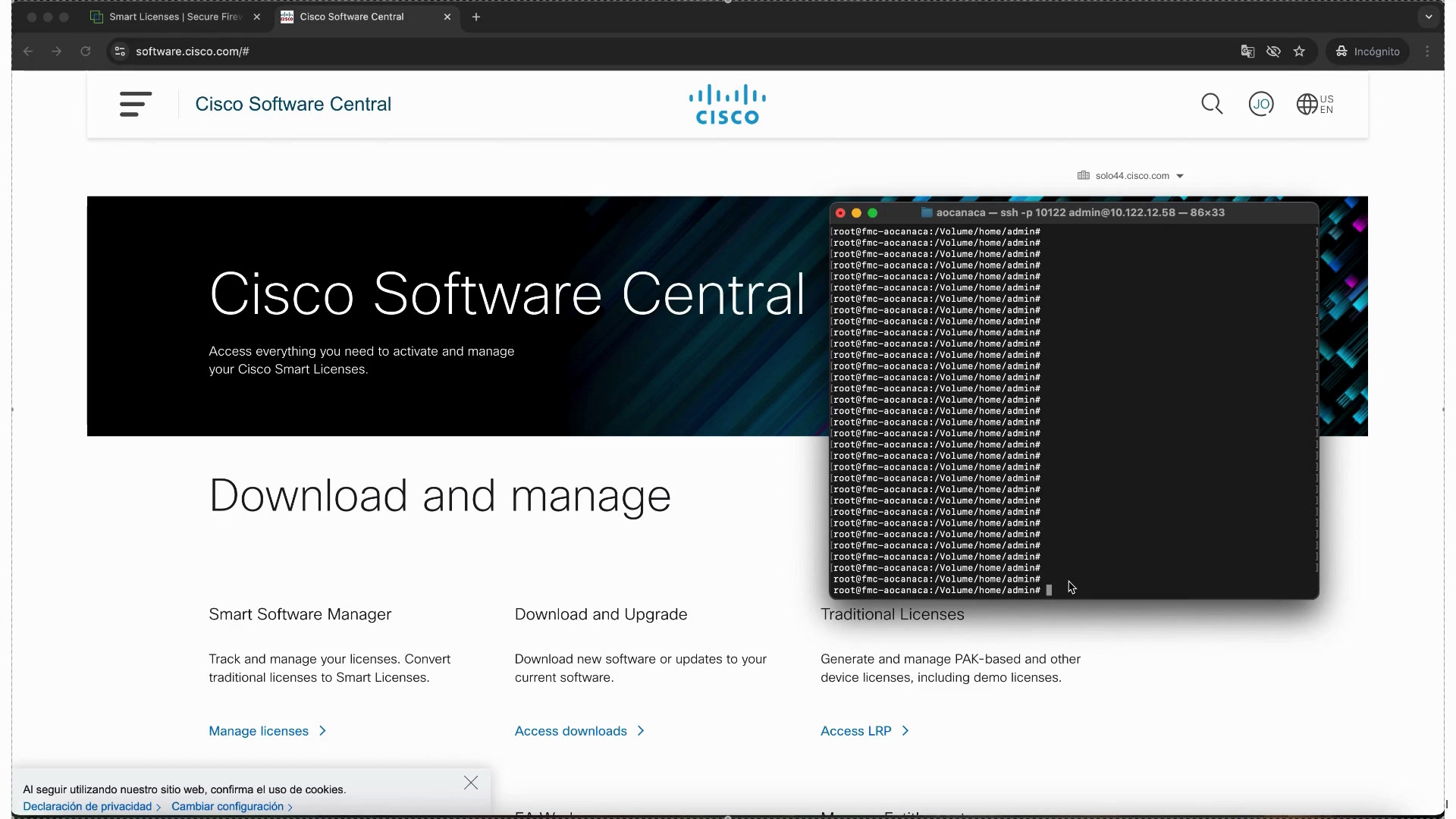The width and height of the screenshot is (1456, 819).
Task: Open the JO user profile icon
Action: click(1261, 104)
